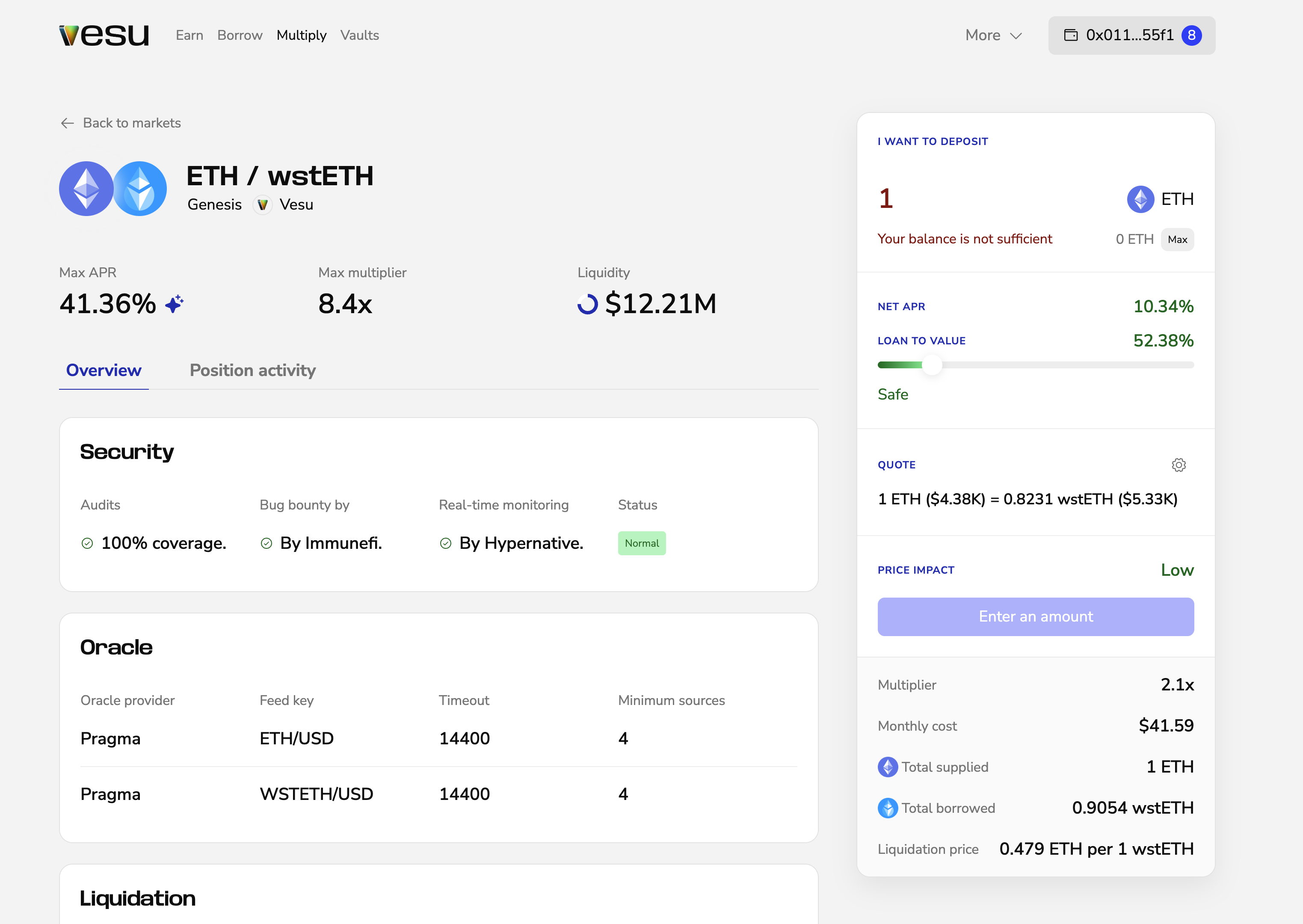The image size is (1303, 924).
Task: Click the ETH token icon in deposit box
Action: [x=1140, y=199]
